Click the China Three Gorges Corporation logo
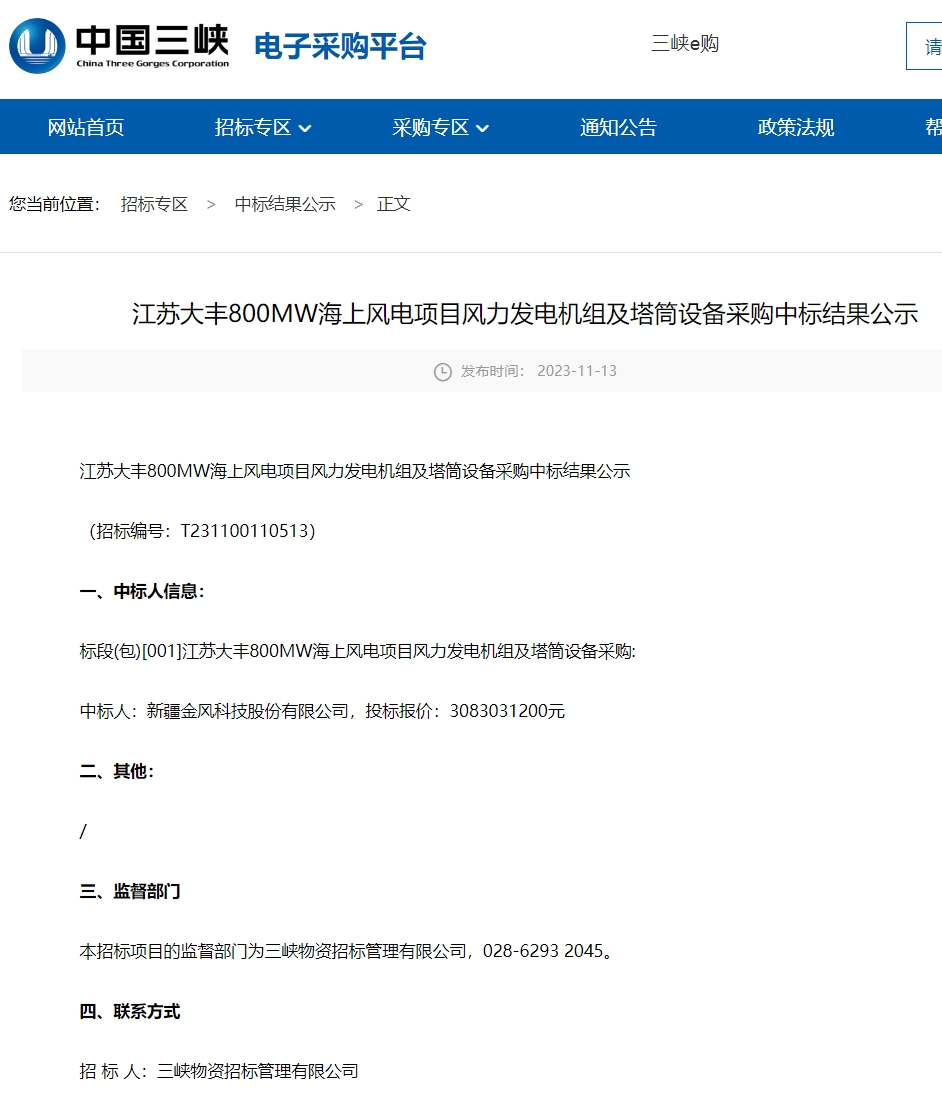The image size is (942, 1095). point(119,46)
